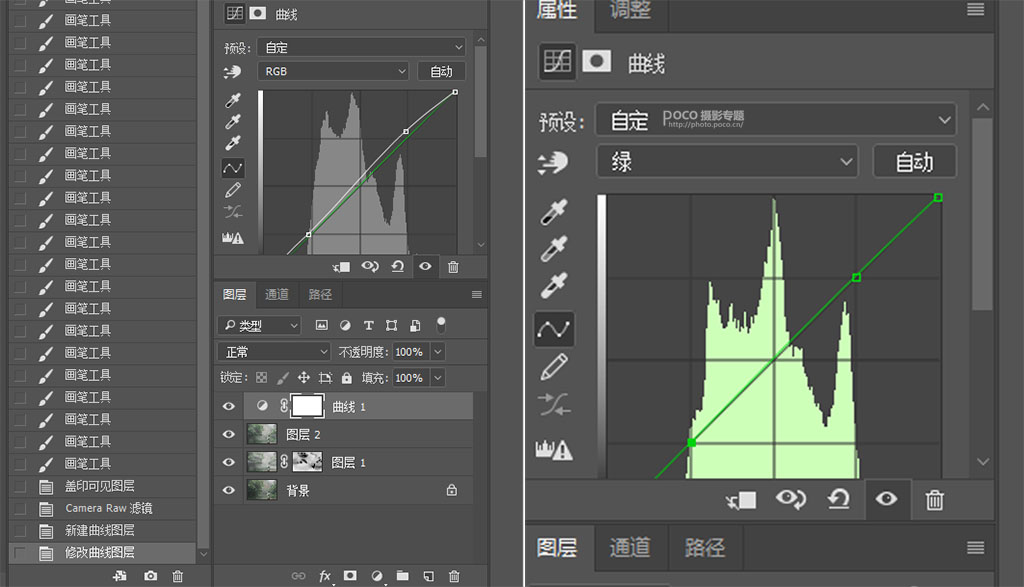Hide 背景 layer
Image resolution: width=1024 pixels, height=587 pixels.
click(x=229, y=490)
